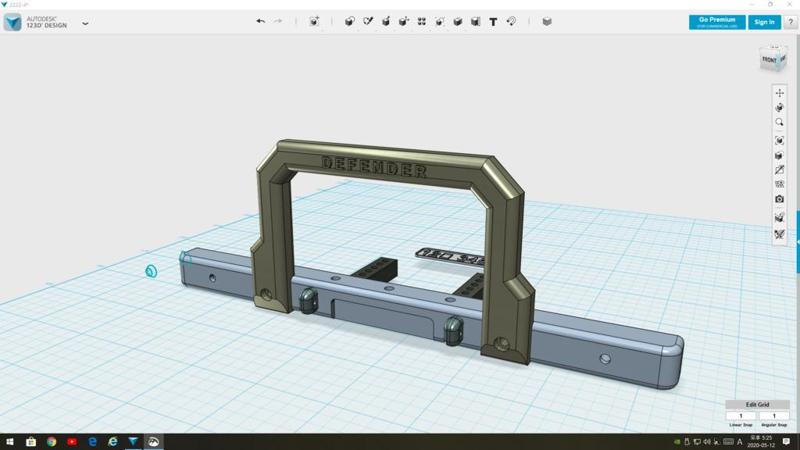Toggle solids and meshes visibility
The width and height of the screenshot is (800, 450).
780,218
